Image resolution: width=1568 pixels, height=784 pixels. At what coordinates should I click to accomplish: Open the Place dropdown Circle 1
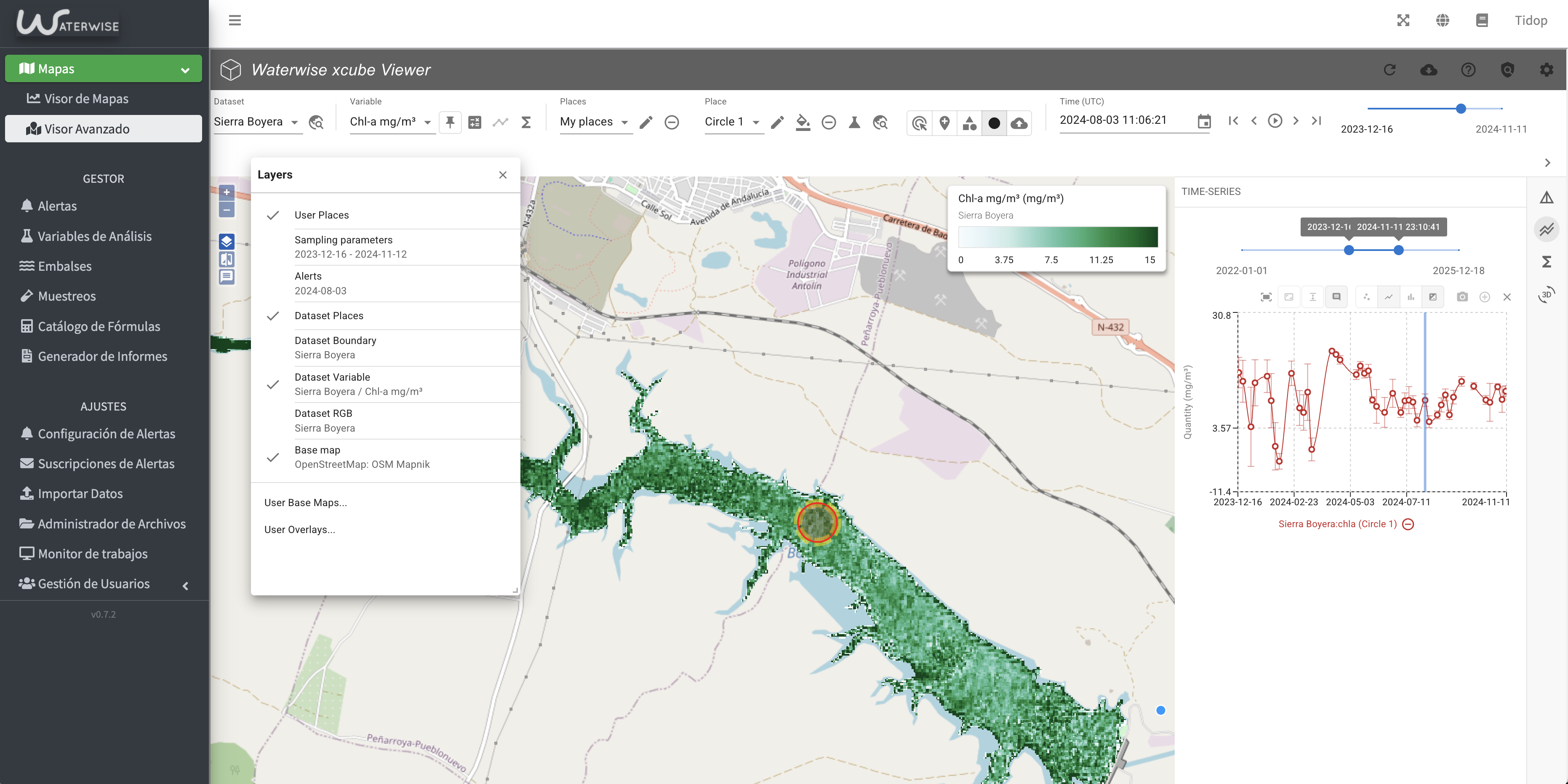(x=733, y=122)
